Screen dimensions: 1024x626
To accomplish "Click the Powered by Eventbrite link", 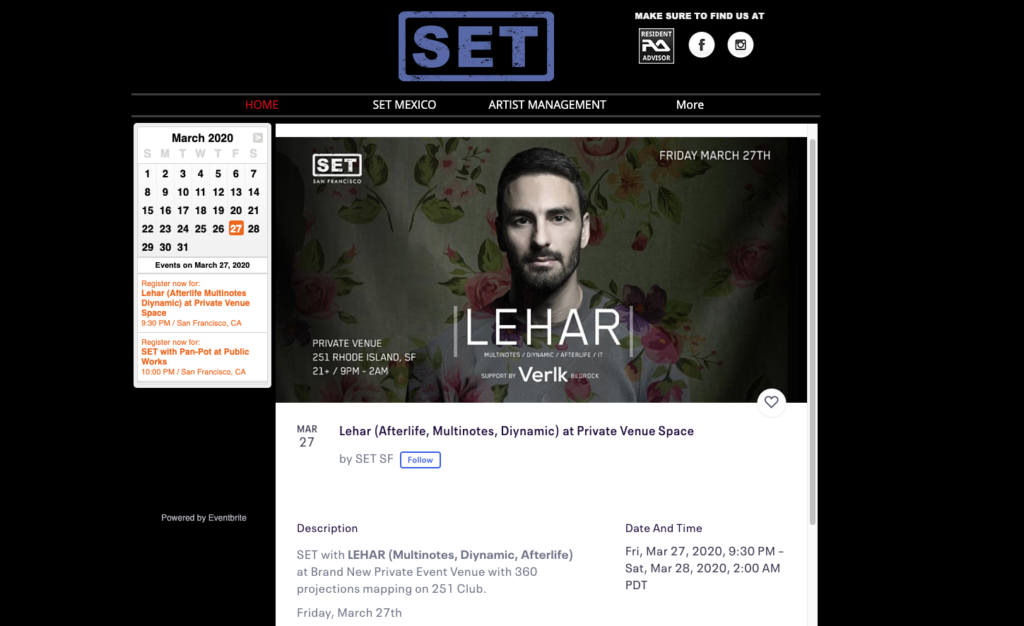I will [204, 518].
